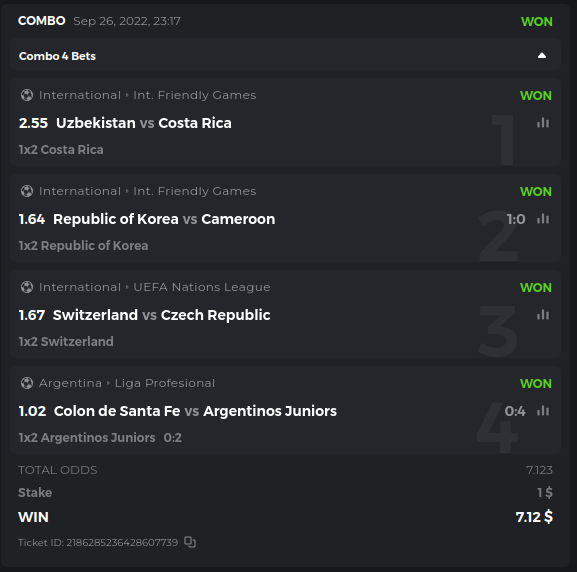
Task: Open the Switzerland vs Czech Republic match
Action: (x=162, y=315)
